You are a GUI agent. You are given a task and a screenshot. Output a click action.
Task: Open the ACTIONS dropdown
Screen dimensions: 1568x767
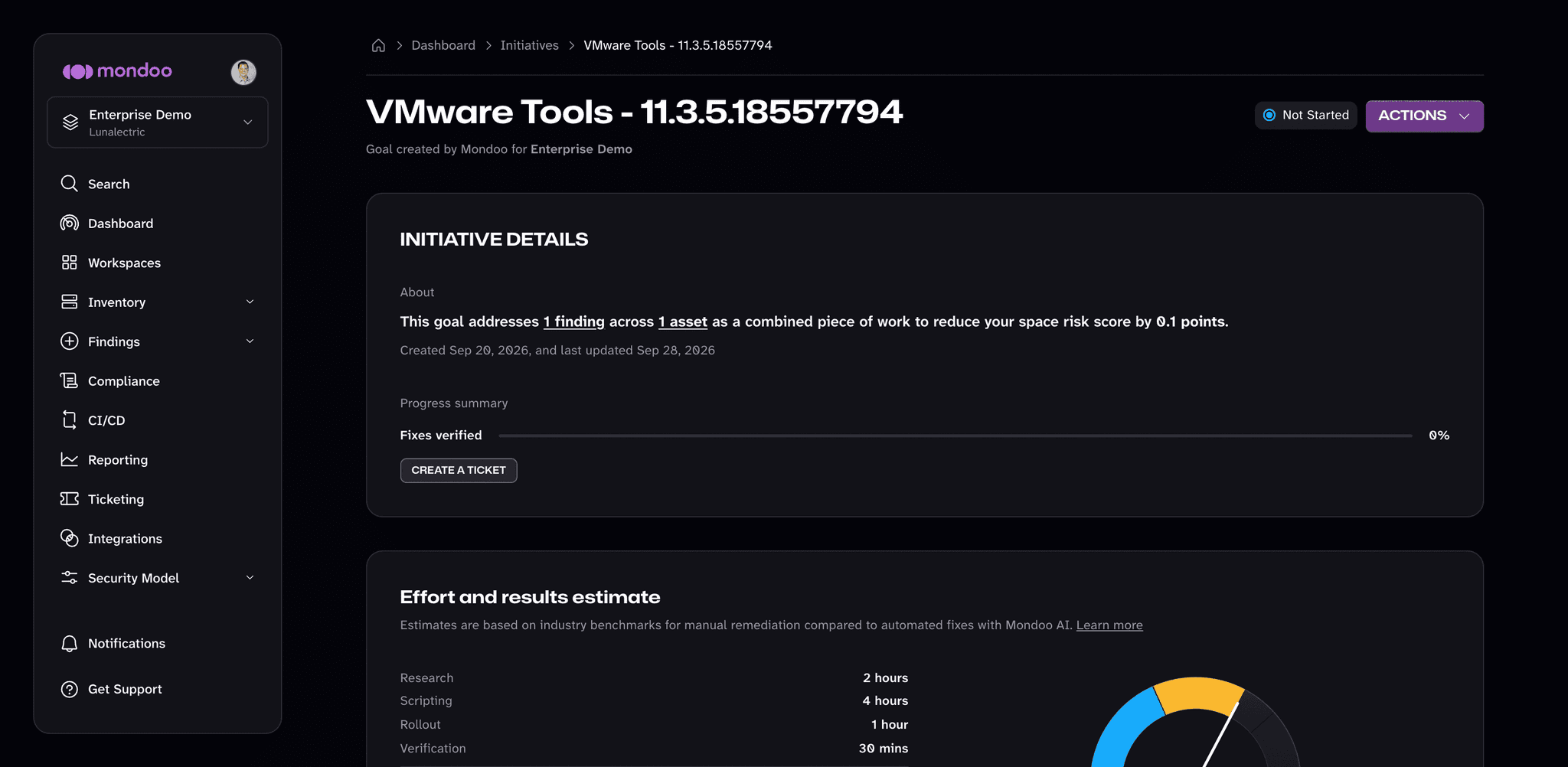click(x=1424, y=116)
